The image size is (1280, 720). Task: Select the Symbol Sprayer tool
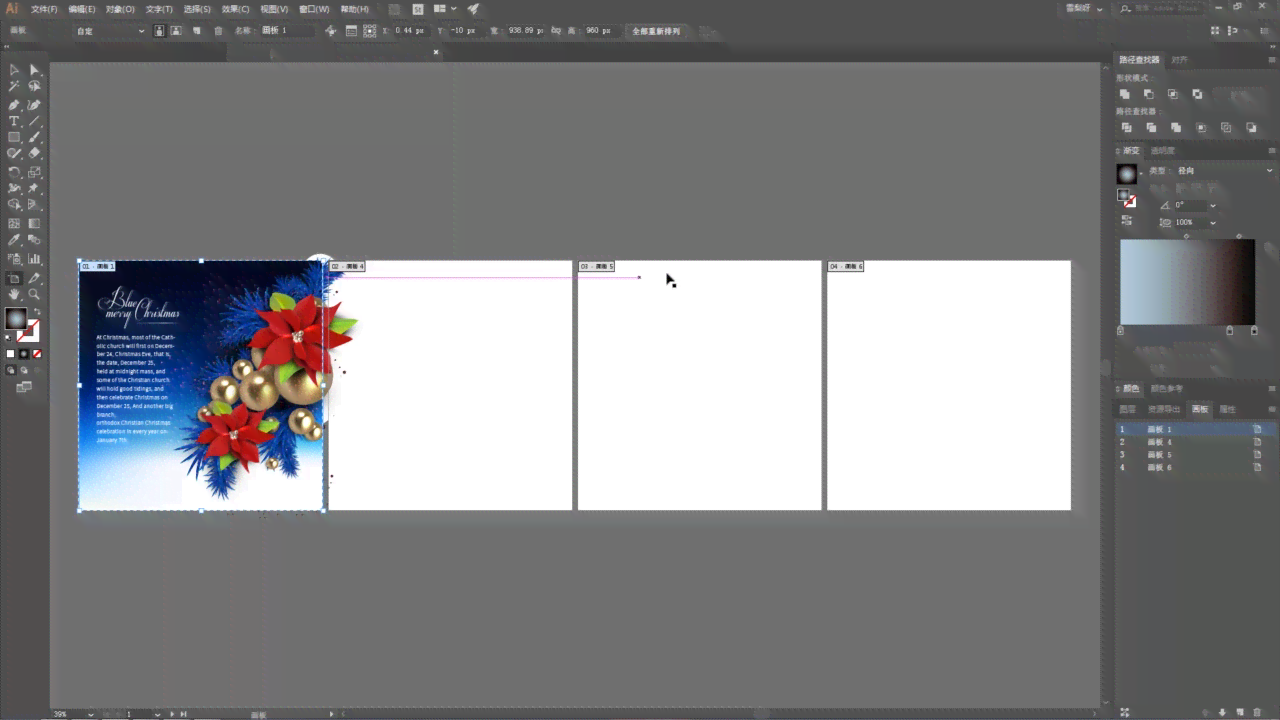click(x=14, y=258)
